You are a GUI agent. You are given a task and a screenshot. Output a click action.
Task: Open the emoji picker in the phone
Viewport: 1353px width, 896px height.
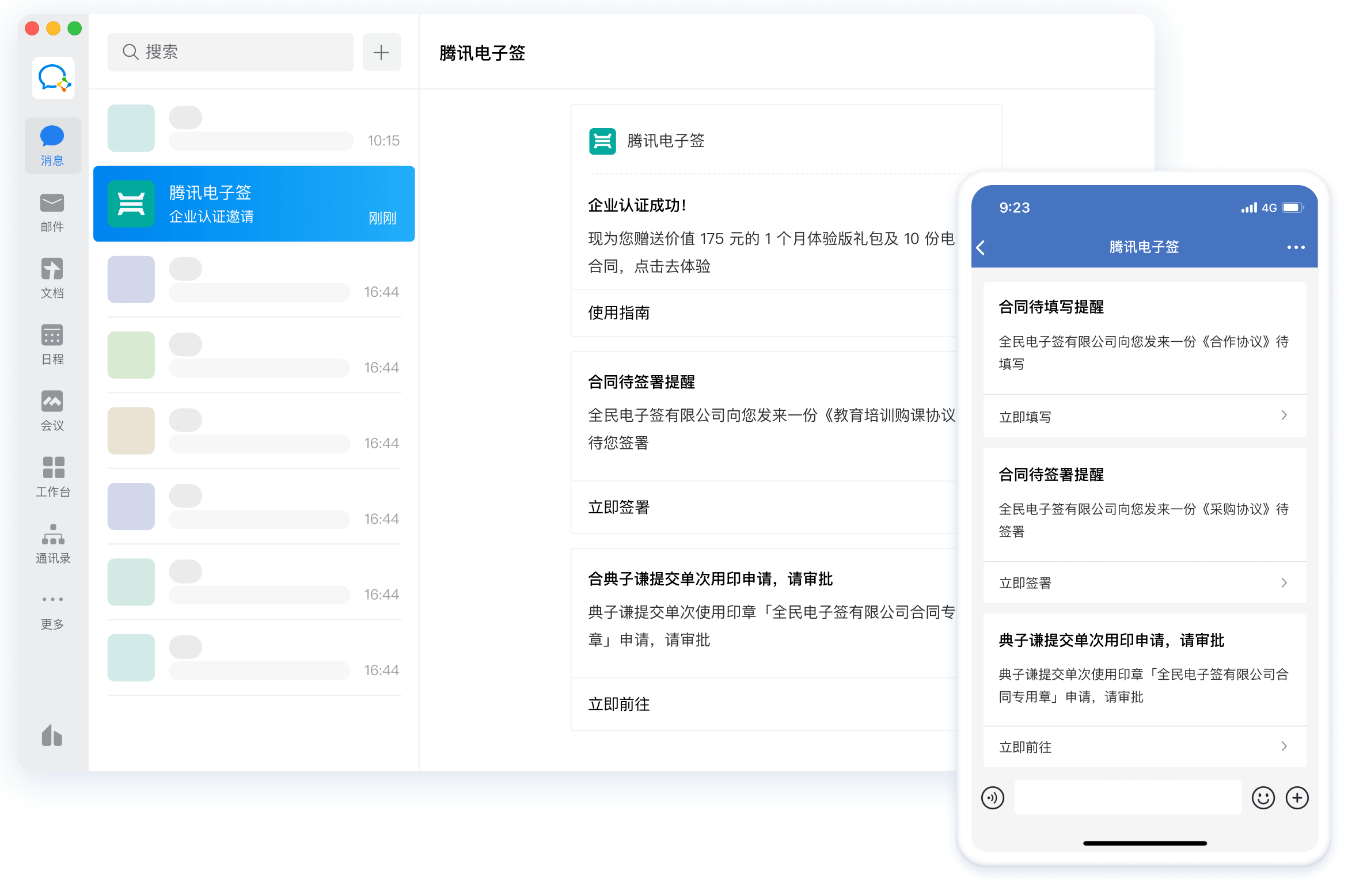(1264, 797)
